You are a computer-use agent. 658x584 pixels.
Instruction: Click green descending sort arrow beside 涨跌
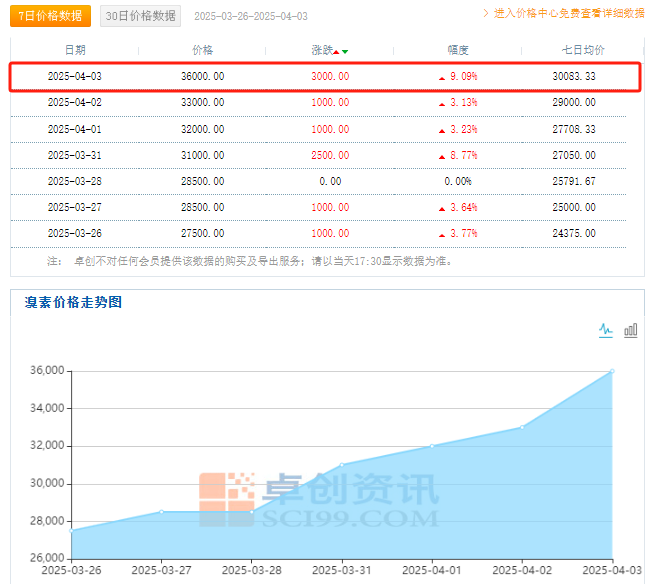pyautogui.click(x=345, y=51)
